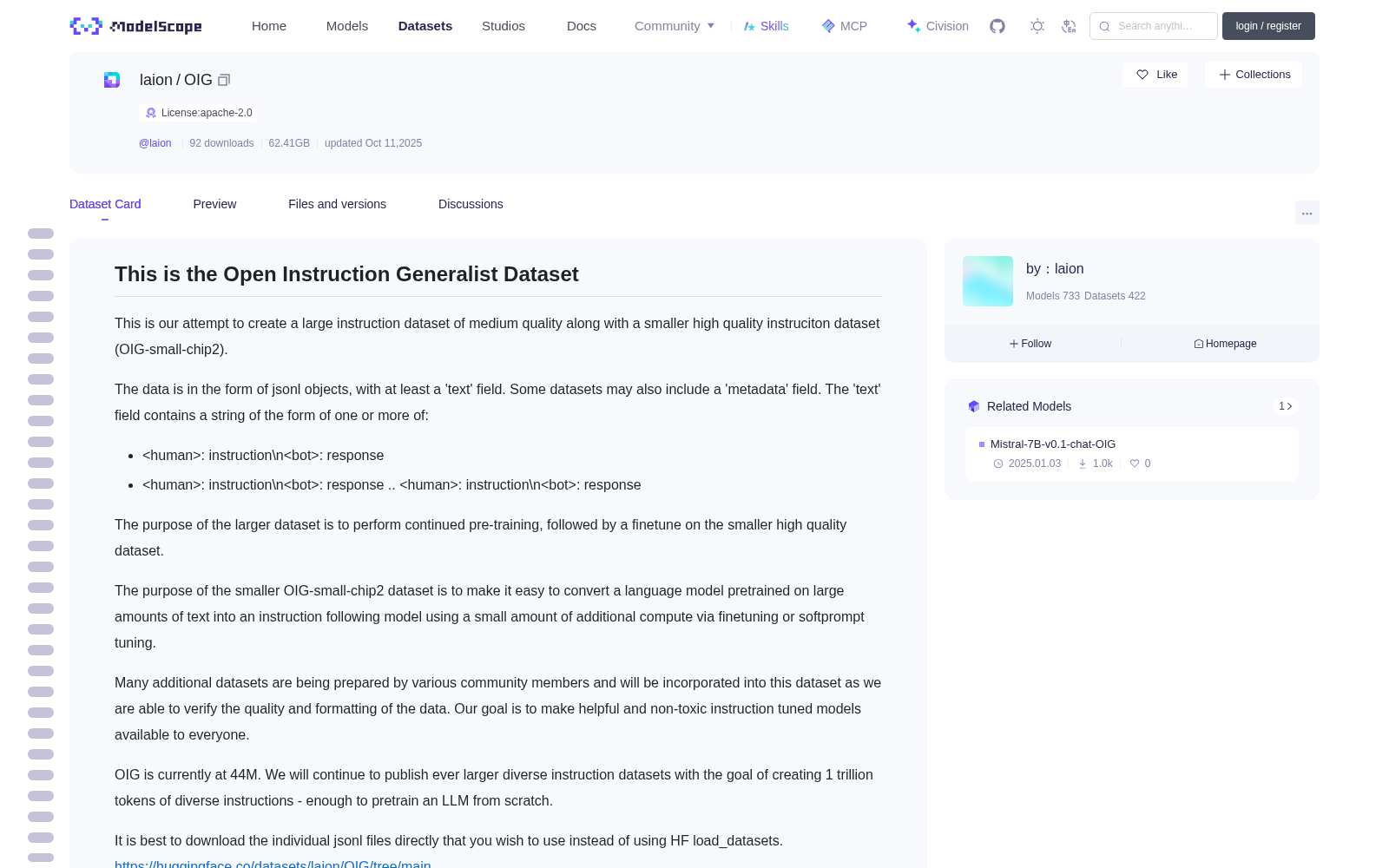Image resolution: width=1389 pixels, height=868 pixels.
Task: Go to the Home page
Action: (269, 26)
